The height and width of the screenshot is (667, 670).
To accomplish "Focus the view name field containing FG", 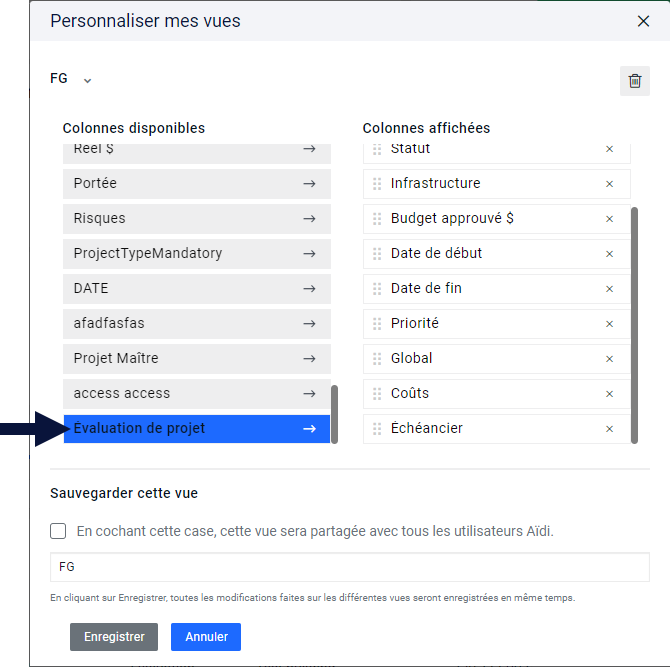I will coord(350,567).
